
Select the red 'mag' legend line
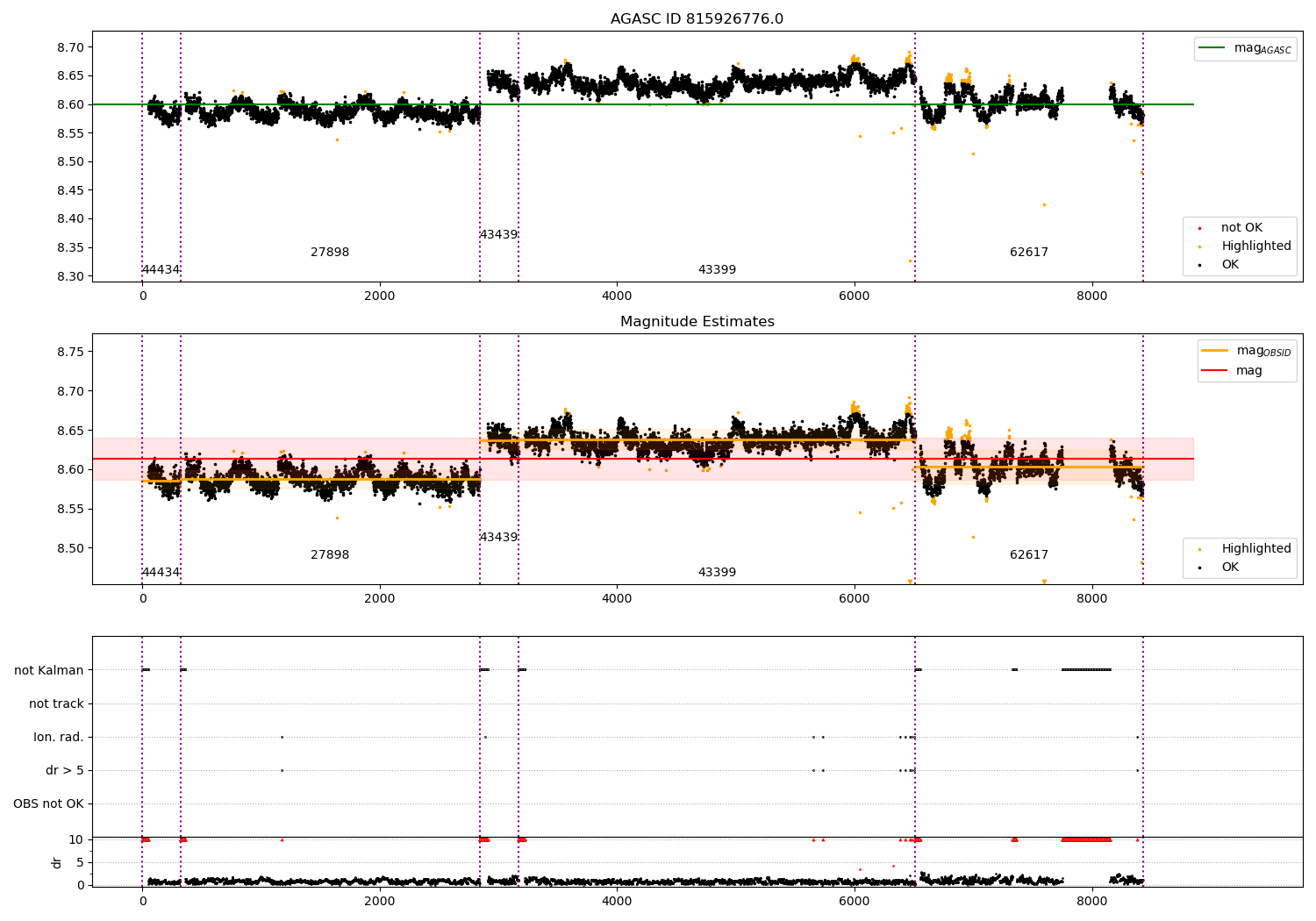[1215, 371]
